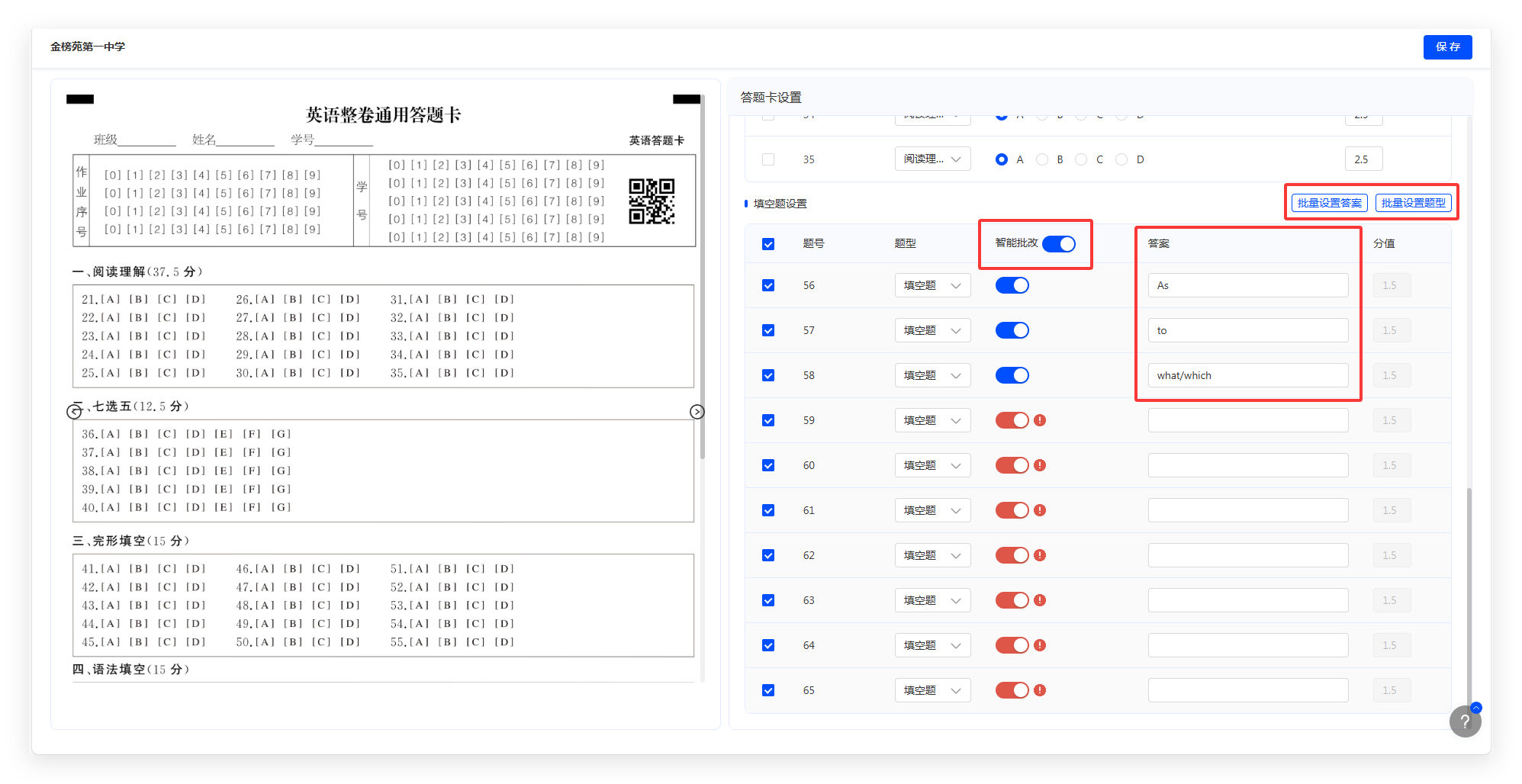The image size is (1522, 784).
Task: Uncheck the checkbox for question 62
Action: (768, 555)
